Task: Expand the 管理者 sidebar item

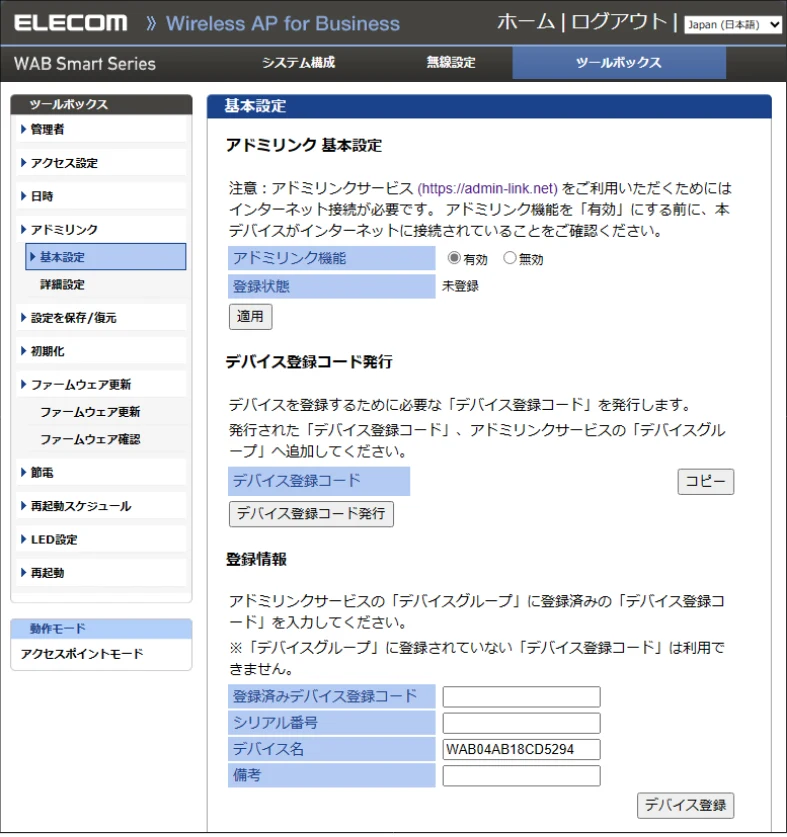Action: click(x=101, y=129)
